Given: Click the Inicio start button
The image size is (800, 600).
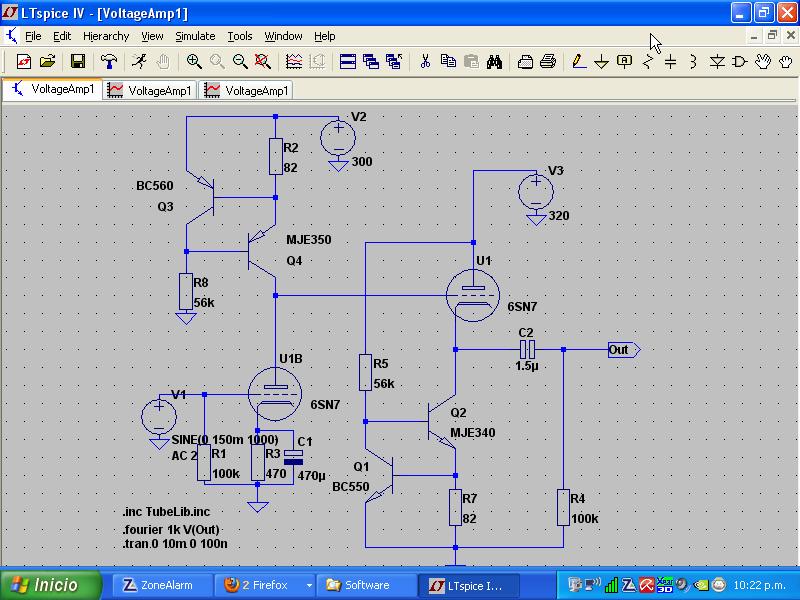Looking at the screenshot, I should [x=51, y=585].
